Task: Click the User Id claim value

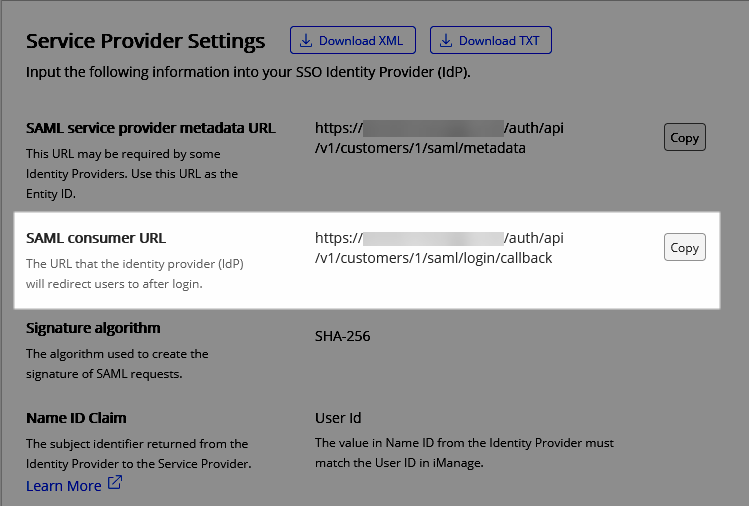Action: tap(338, 418)
